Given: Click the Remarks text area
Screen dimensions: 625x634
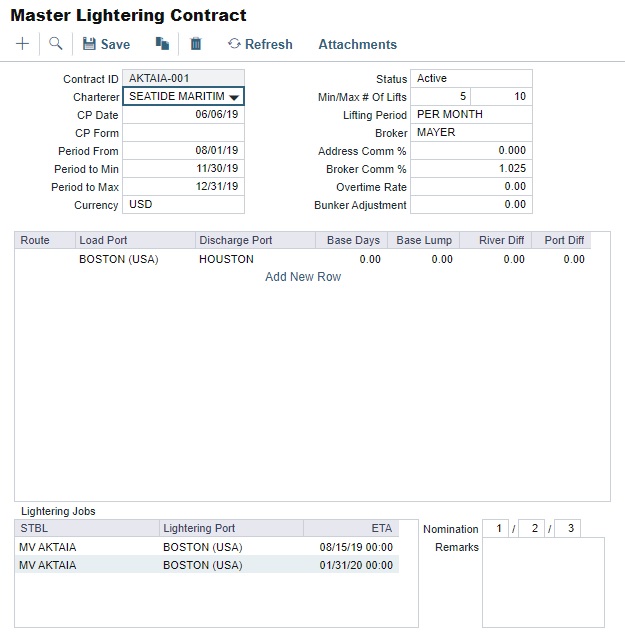Looking at the screenshot, I should (543, 582).
